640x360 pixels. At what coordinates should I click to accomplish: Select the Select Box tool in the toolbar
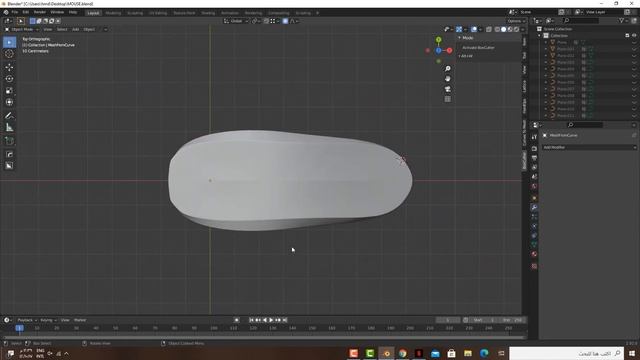[9, 42]
